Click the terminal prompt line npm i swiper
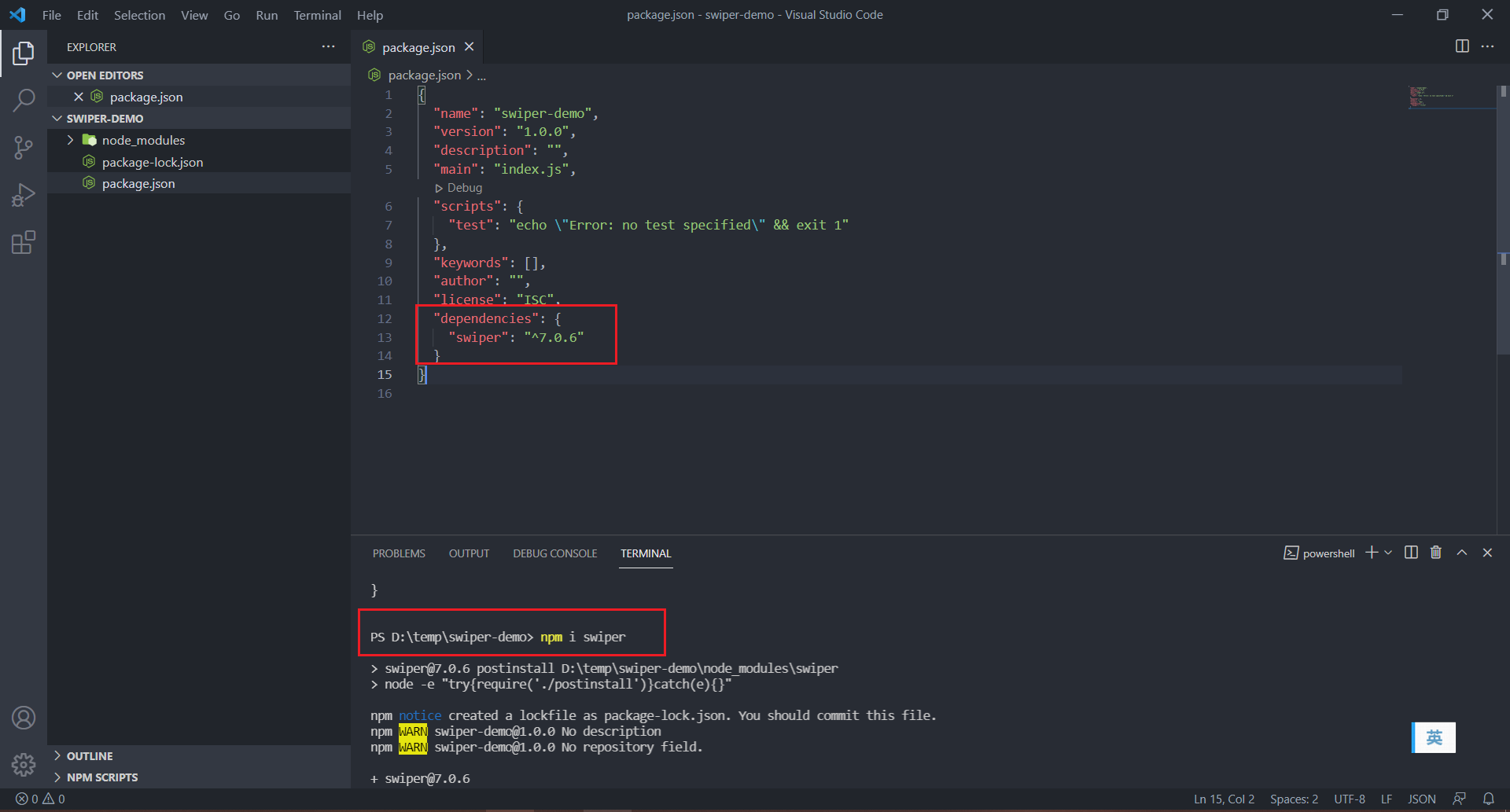The width and height of the screenshot is (1510, 812). [x=498, y=637]
